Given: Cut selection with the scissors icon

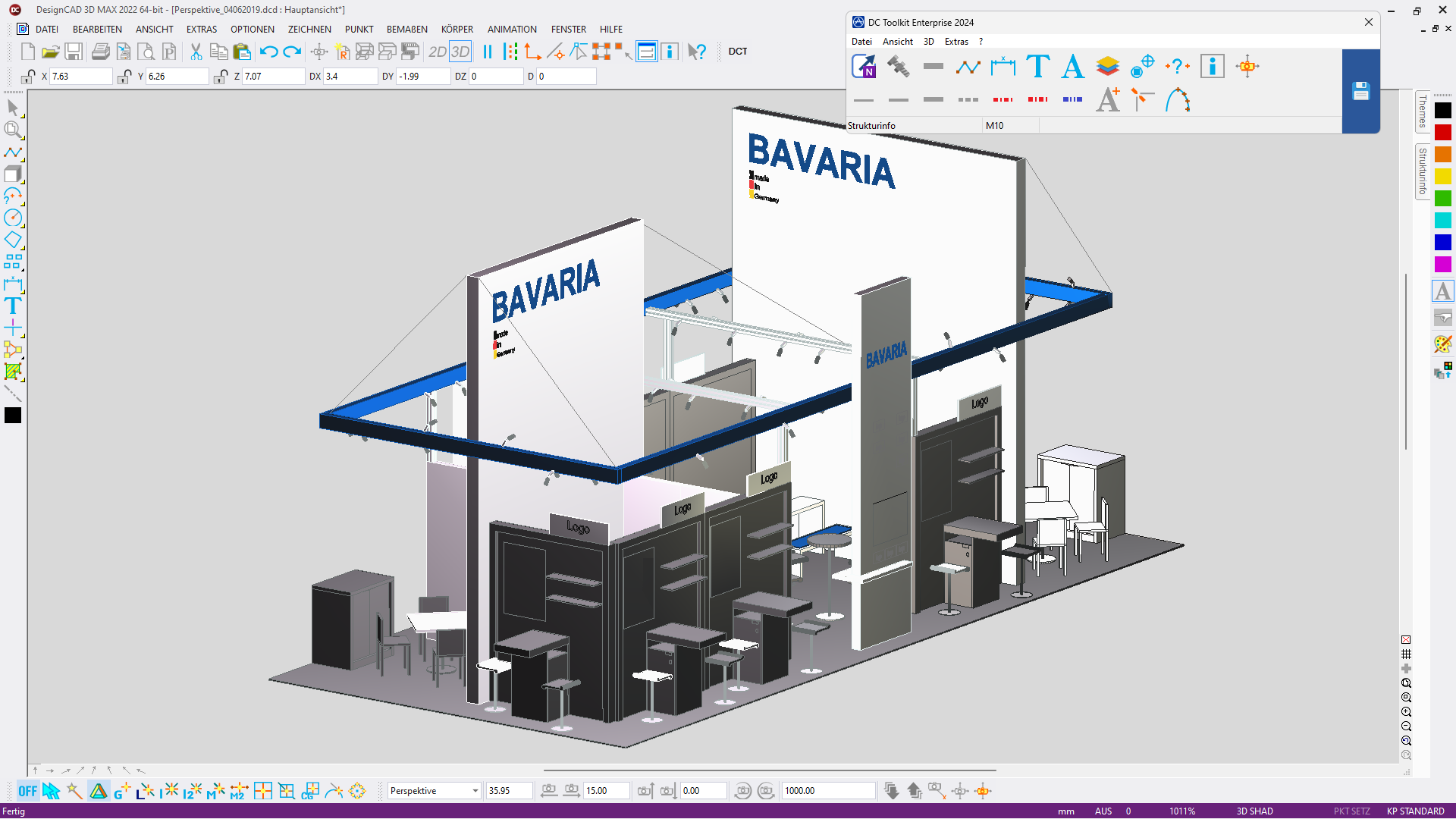Looking at the screenshot, I should click(196, 52).
